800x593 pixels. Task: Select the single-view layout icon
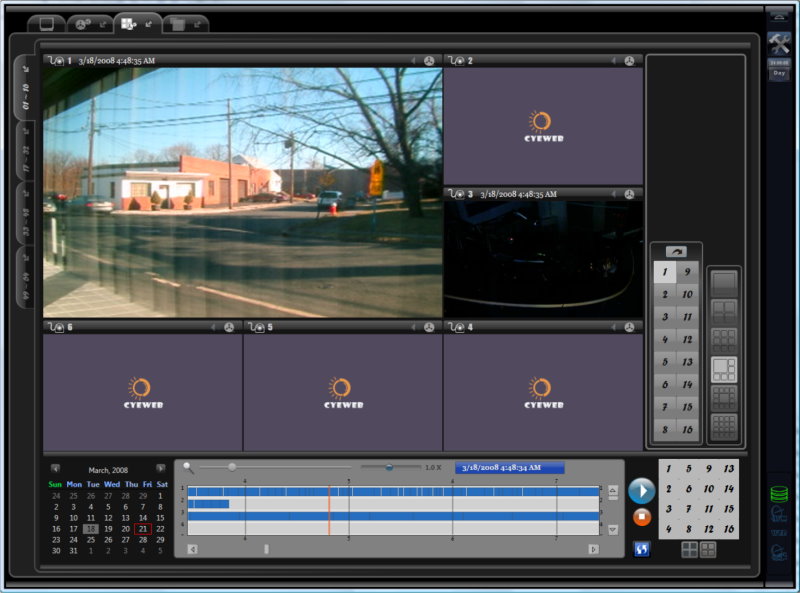click(724, 284)
